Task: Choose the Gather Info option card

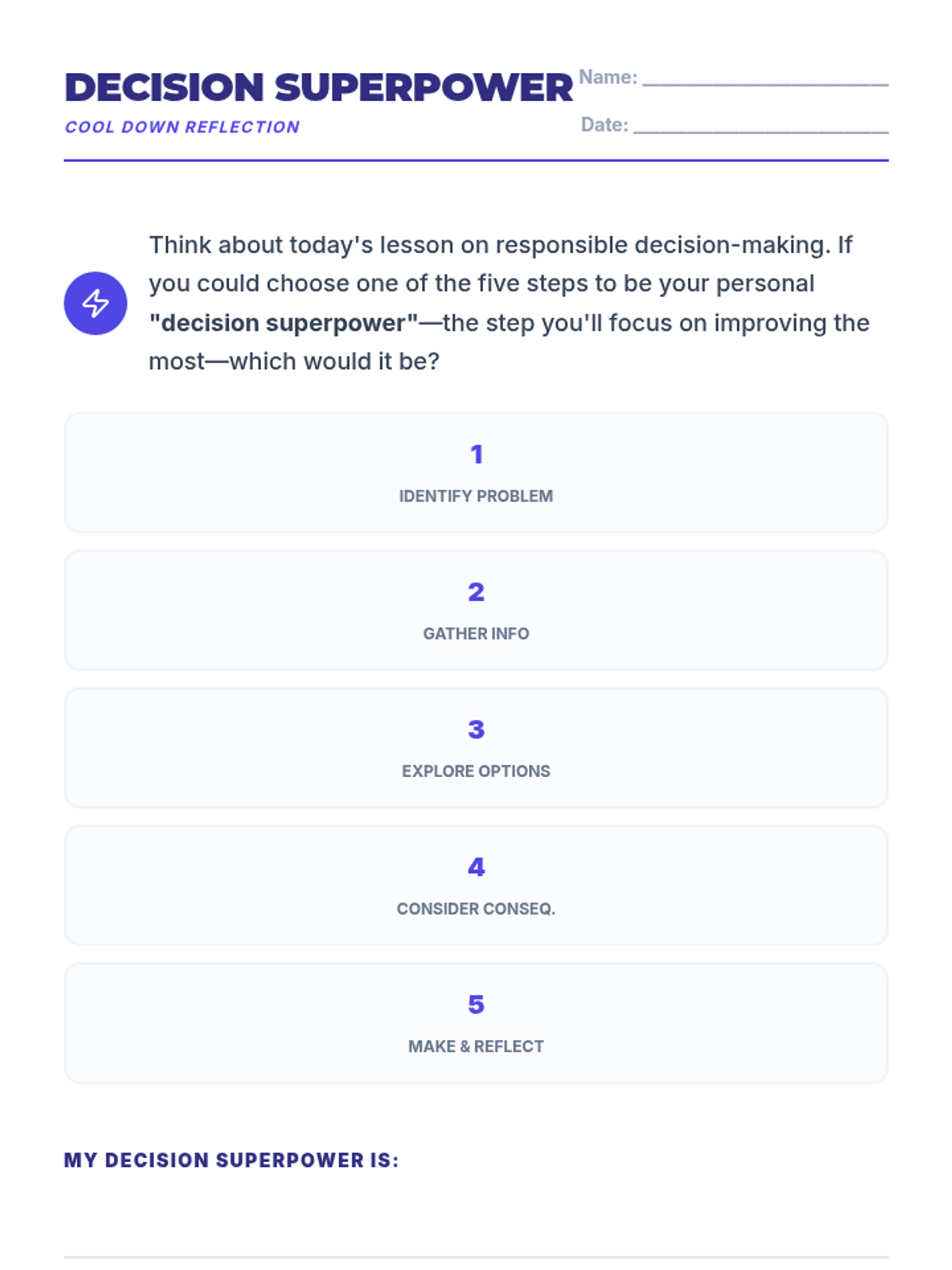Action: pyautogui.click(x=476, y=610)
